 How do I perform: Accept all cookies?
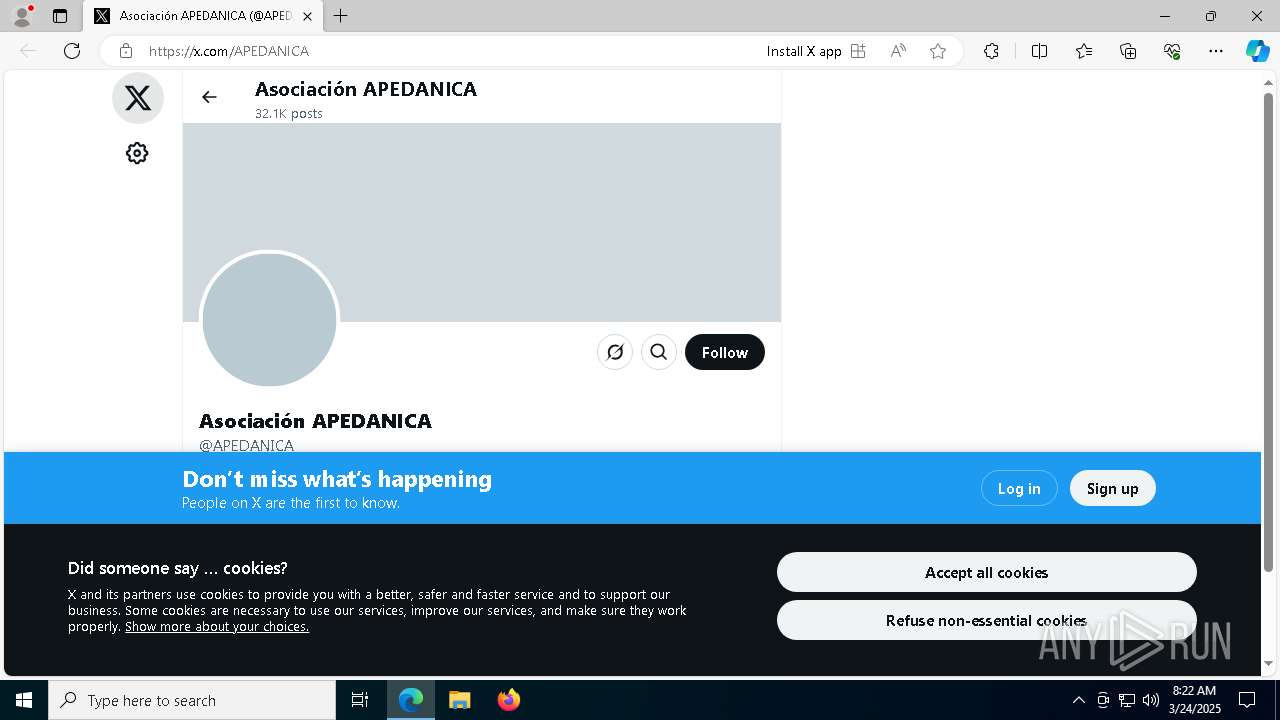987,572
